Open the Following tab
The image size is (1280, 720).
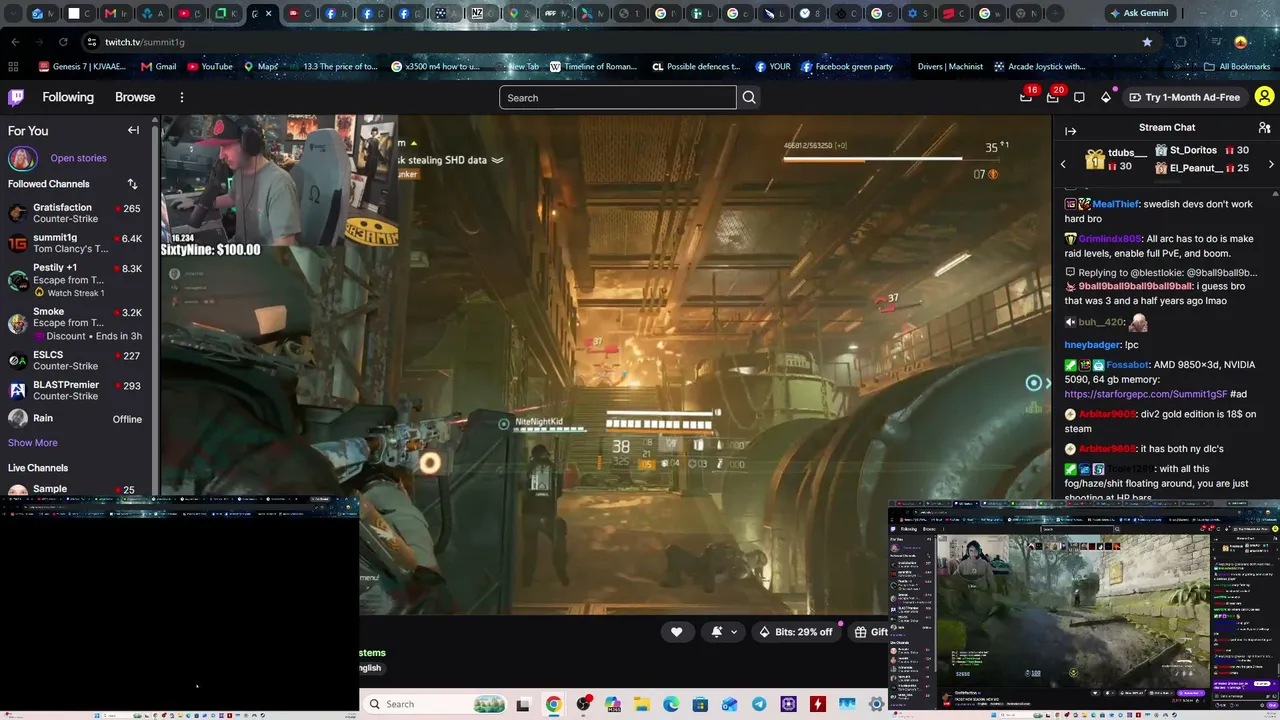[68, 97]
